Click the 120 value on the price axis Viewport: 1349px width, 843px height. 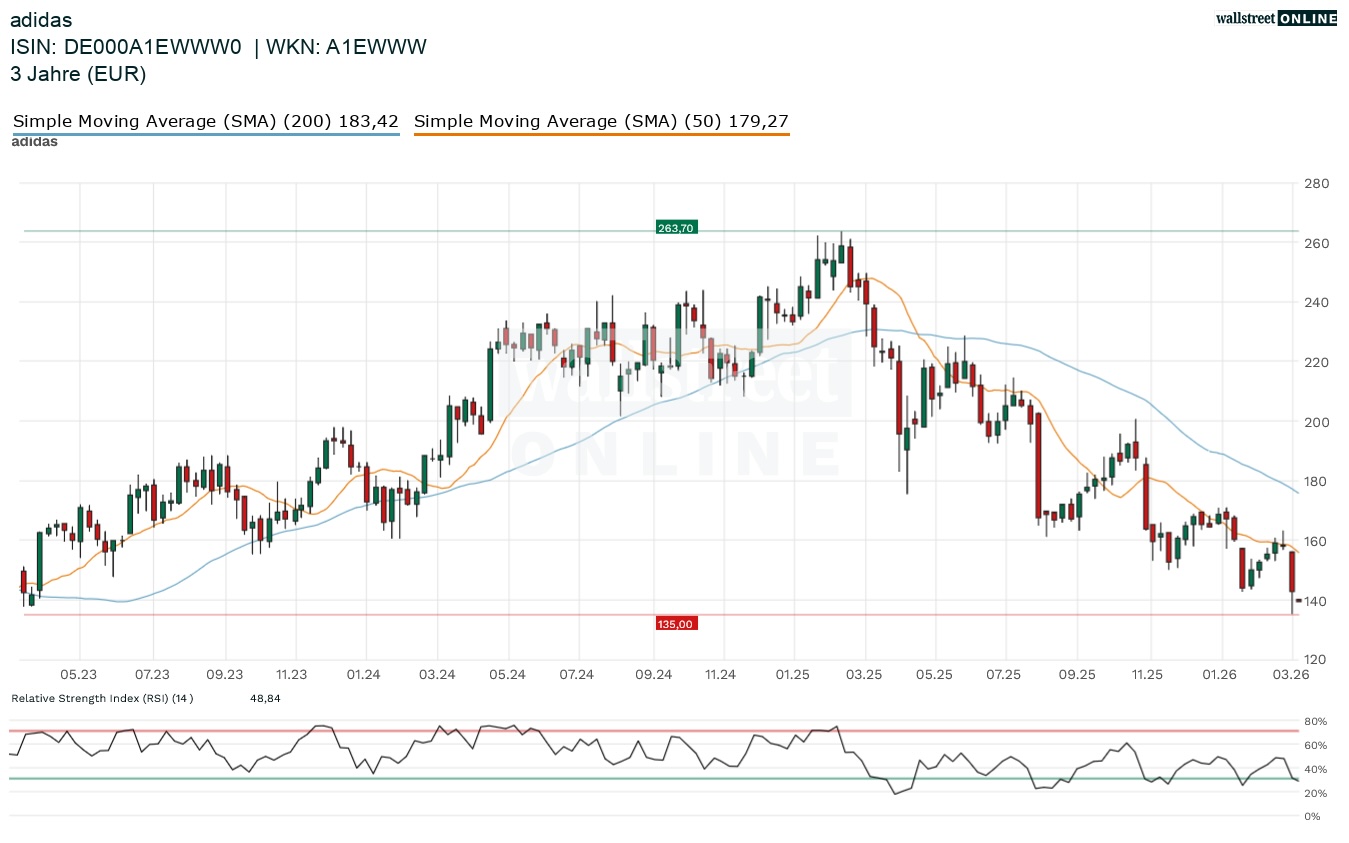click(1316, 660)
